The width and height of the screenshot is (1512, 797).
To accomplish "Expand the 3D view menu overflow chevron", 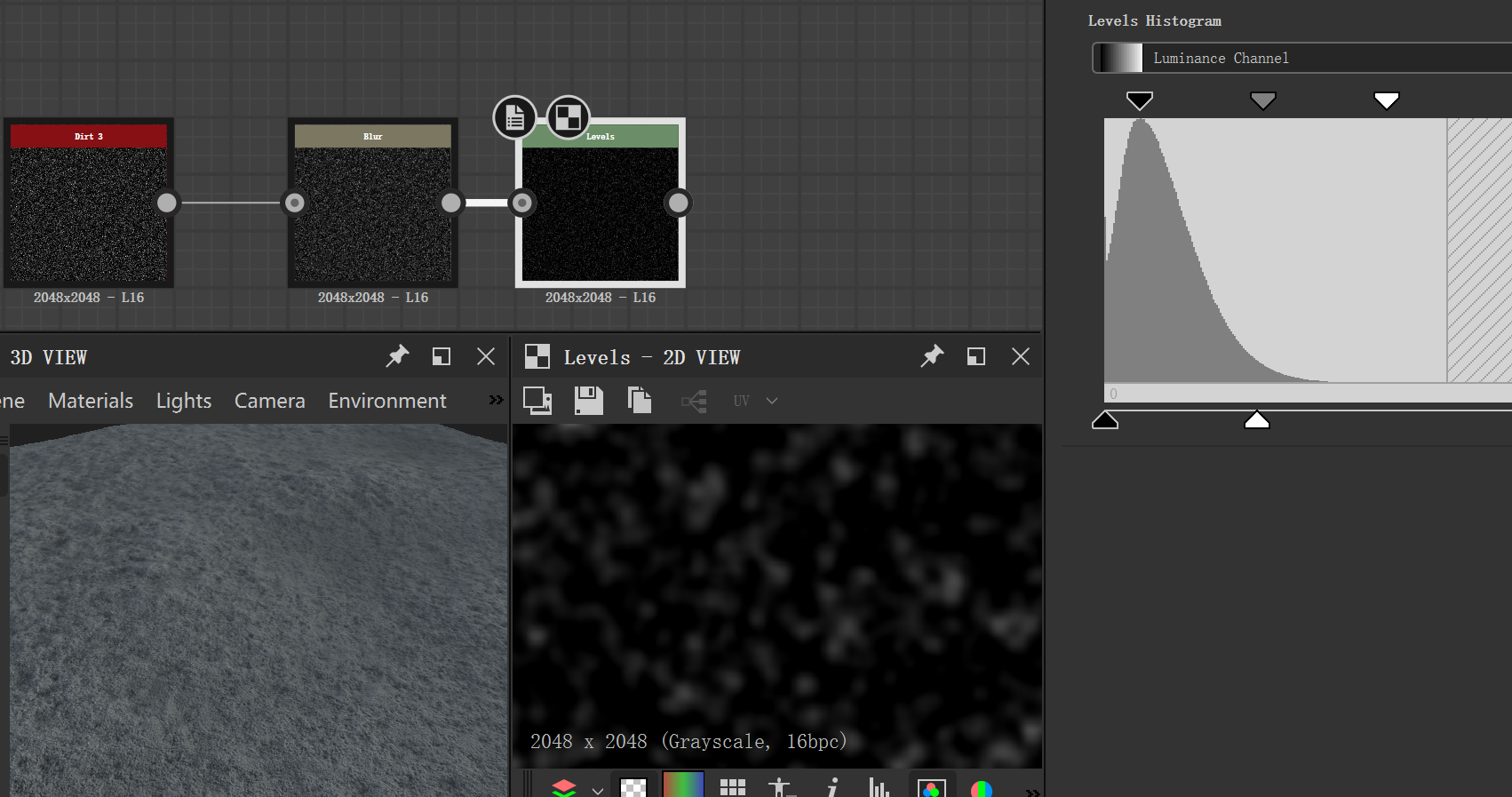I will click(x=496, y=400).
